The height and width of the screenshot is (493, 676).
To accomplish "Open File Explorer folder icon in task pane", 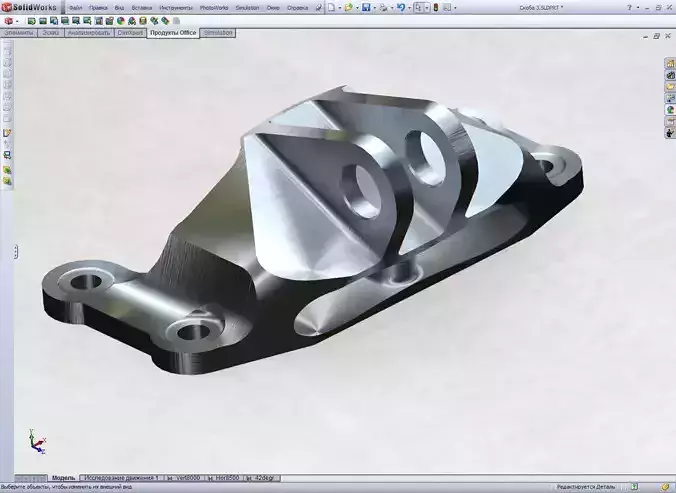I will [670, 87].
